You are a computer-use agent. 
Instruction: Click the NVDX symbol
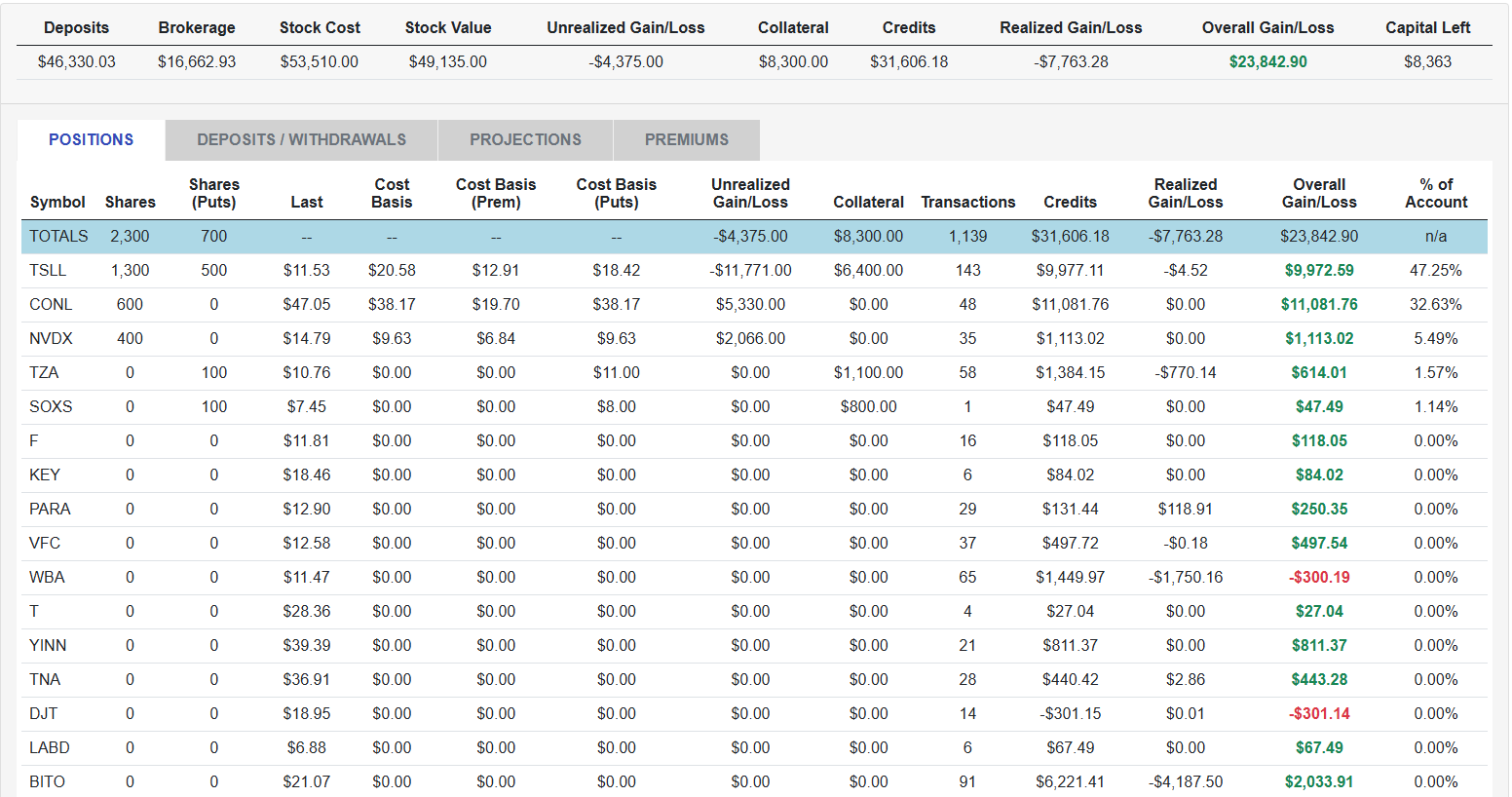(51, 338)
